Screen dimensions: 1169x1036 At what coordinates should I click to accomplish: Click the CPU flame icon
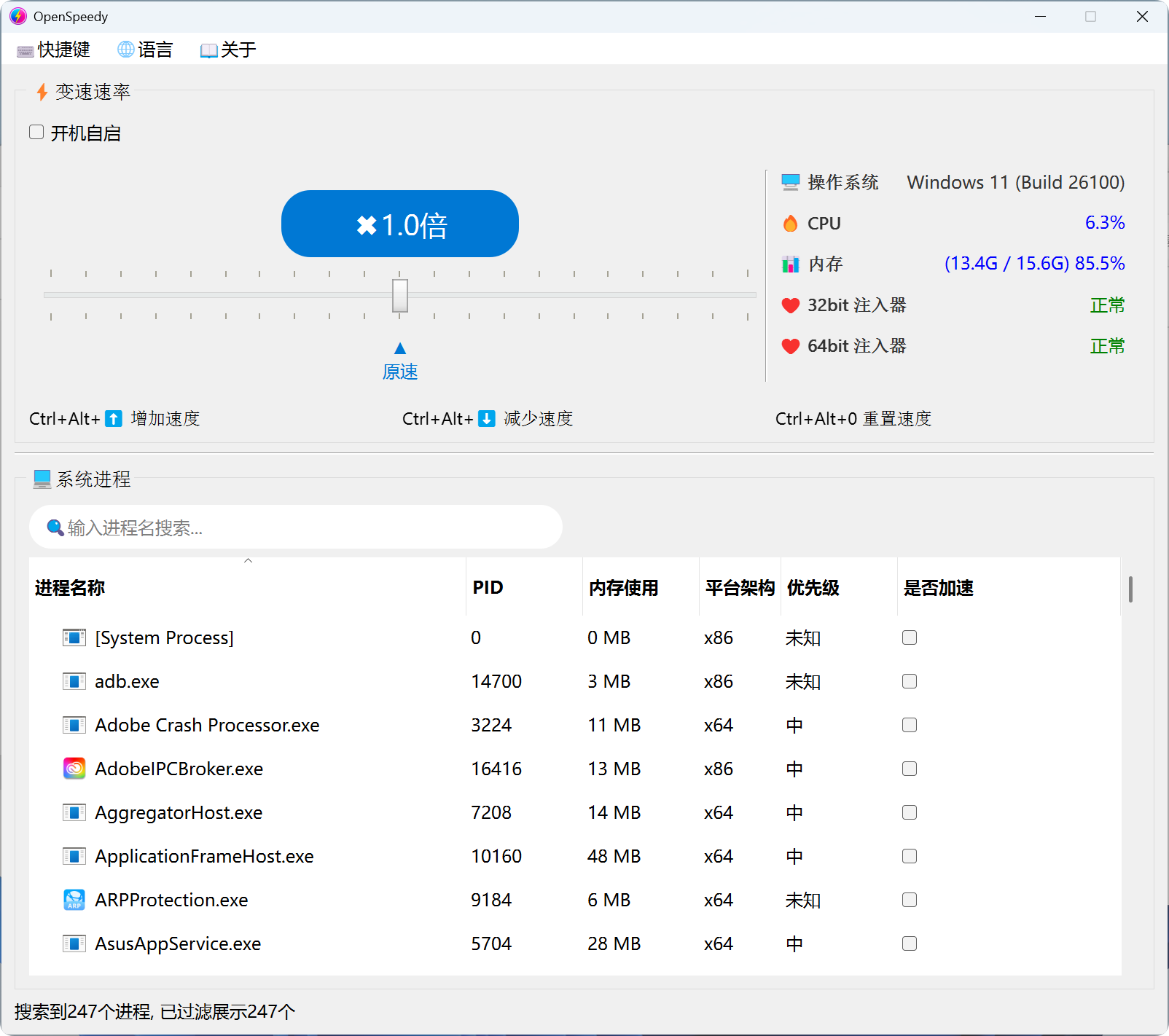[790, 224]
